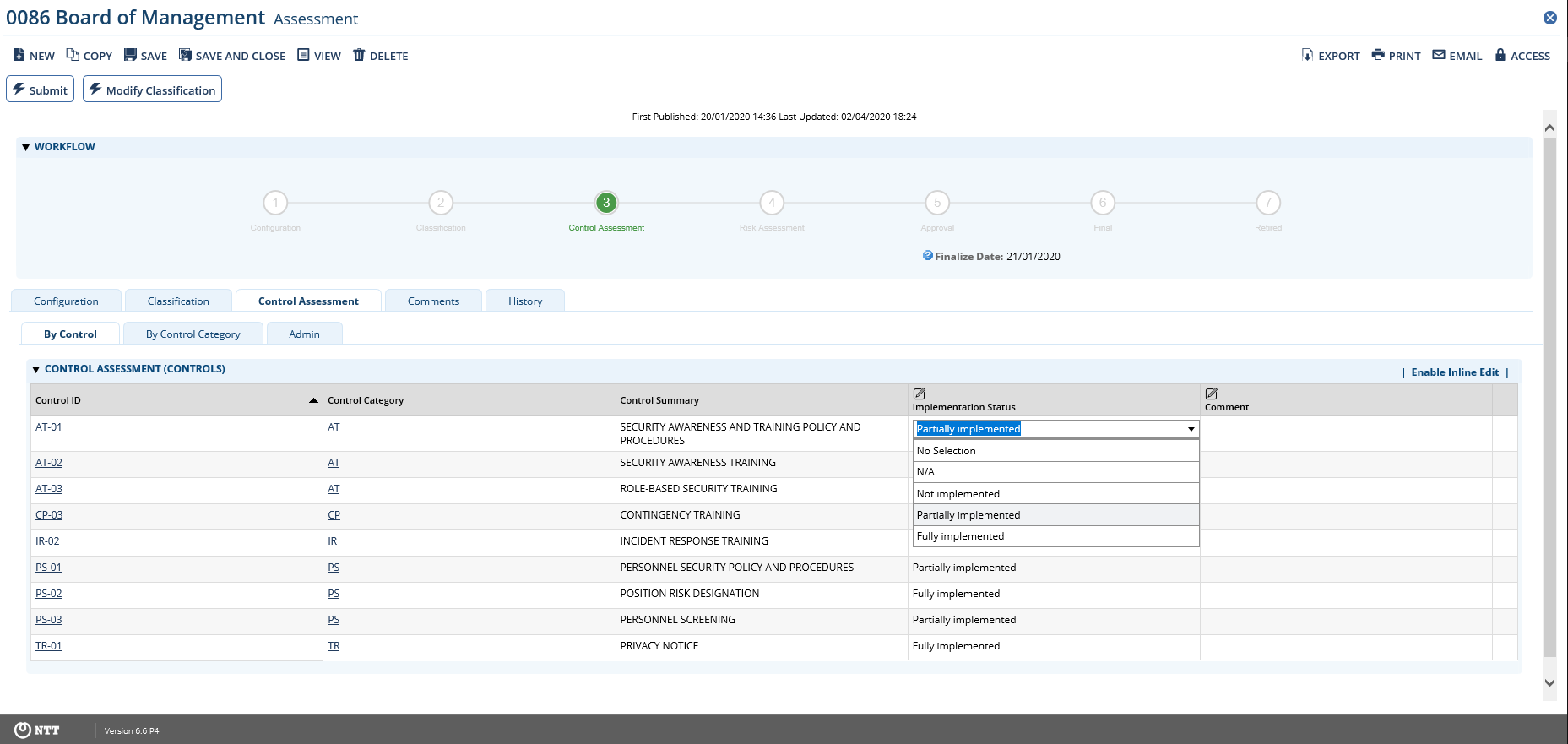Click workflow step 6 Final circle
1568x744 pixels.
click(1103, 203)
